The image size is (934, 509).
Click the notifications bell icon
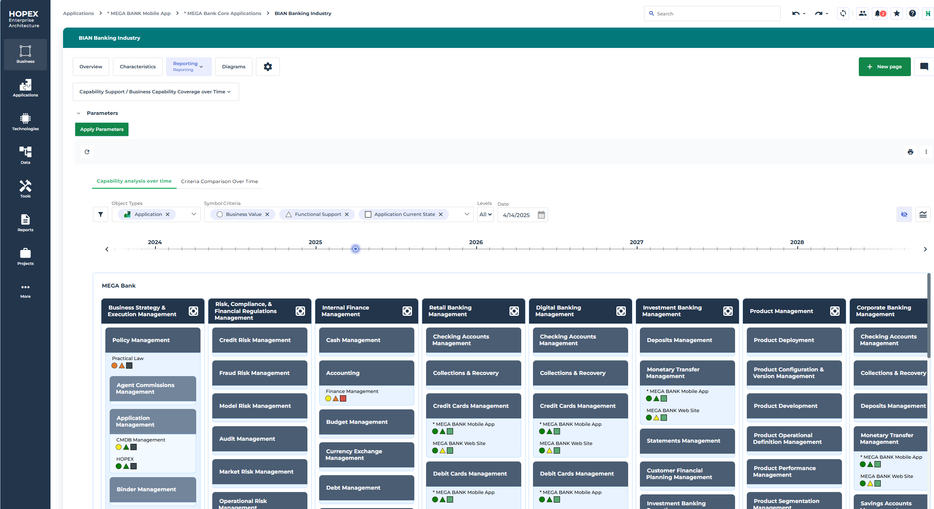point(880,14)
